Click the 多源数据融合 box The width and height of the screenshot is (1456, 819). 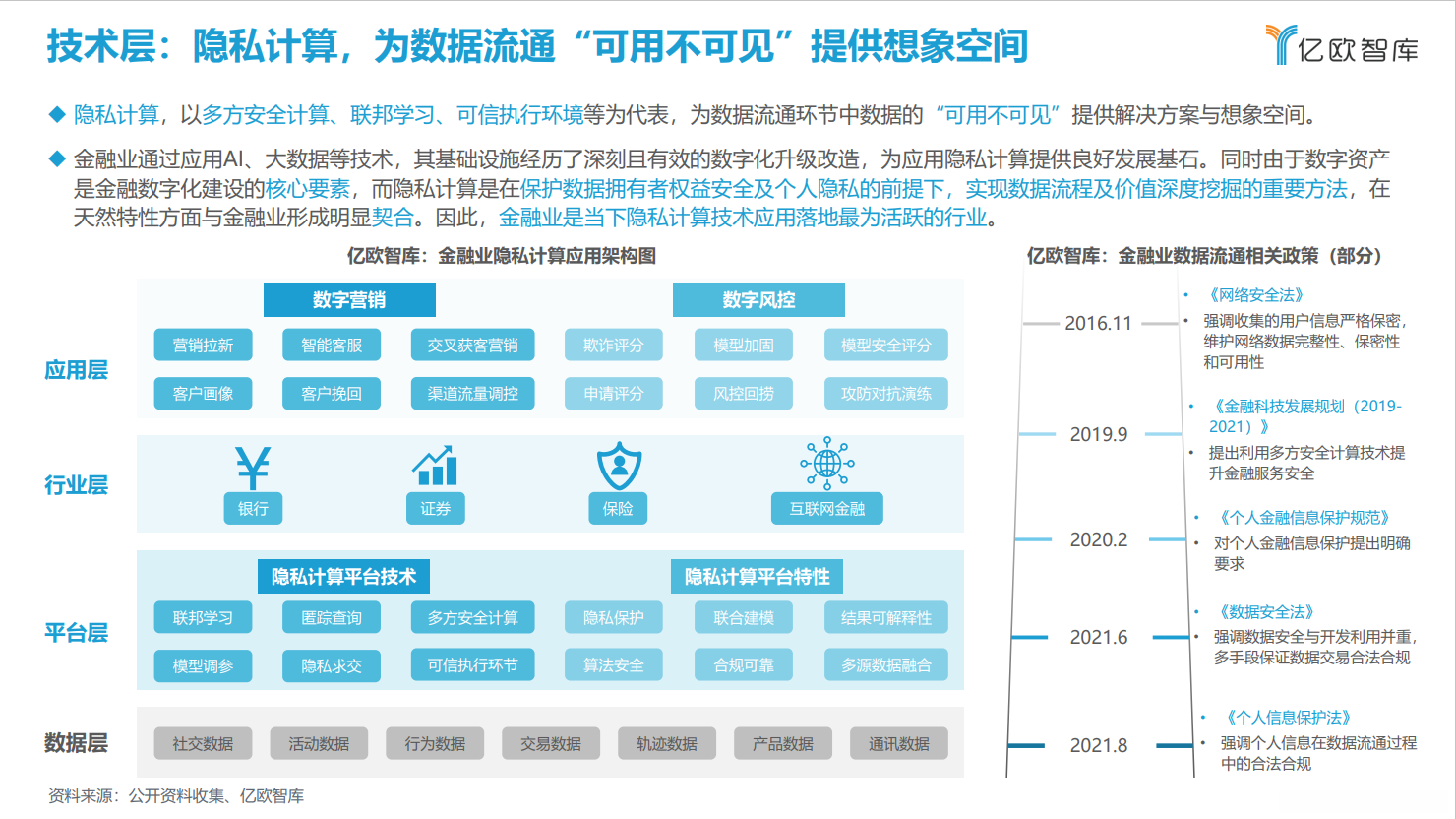pyautogui.click(x=886, y=665)
